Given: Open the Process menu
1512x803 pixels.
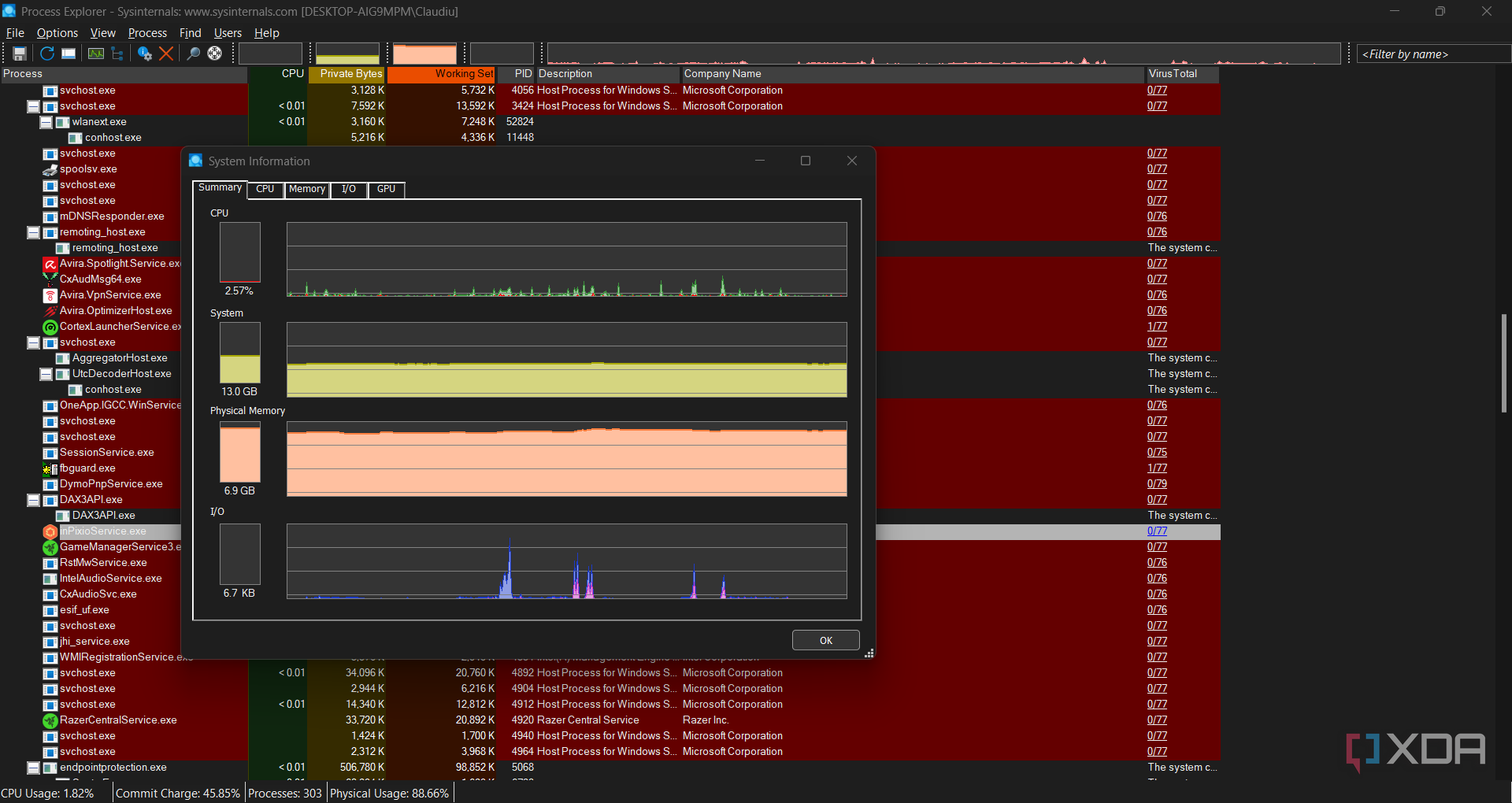Looking at the screenshot, I should click(147, 33).
